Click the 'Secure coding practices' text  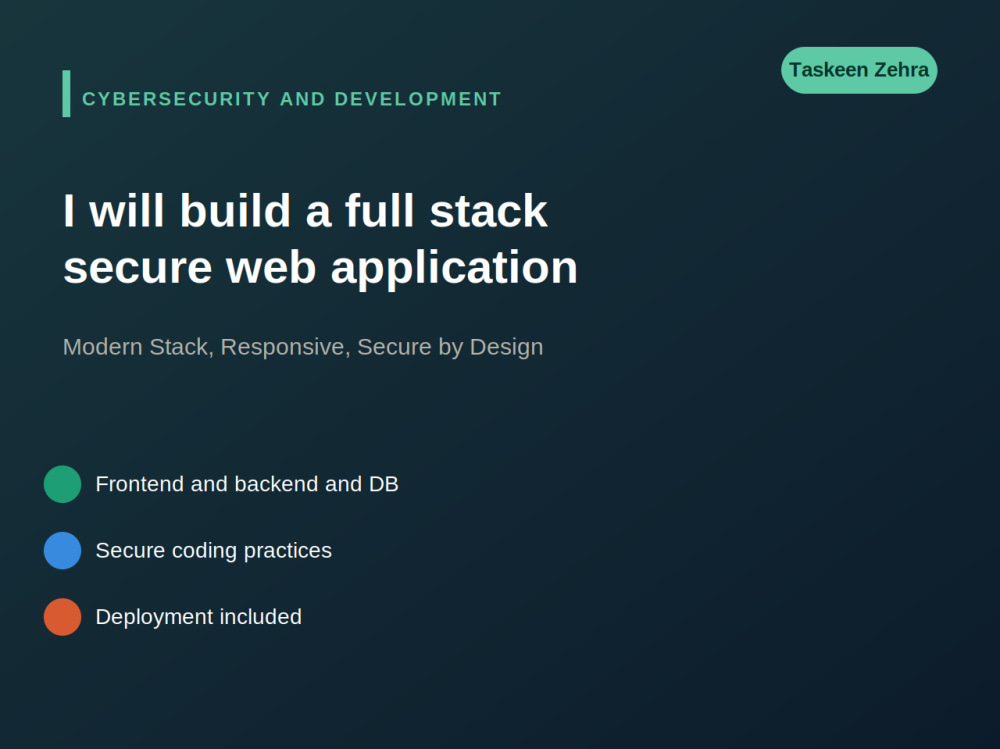click(214, 551)
